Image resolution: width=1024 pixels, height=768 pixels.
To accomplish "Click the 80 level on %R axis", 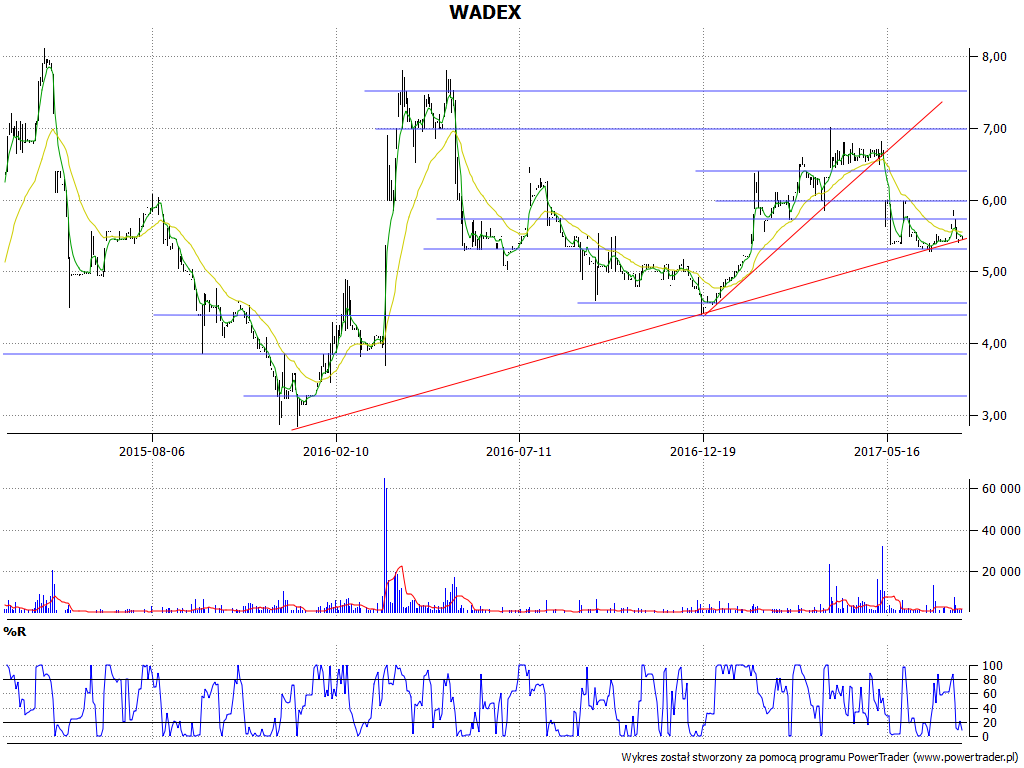I will [989, 680].
